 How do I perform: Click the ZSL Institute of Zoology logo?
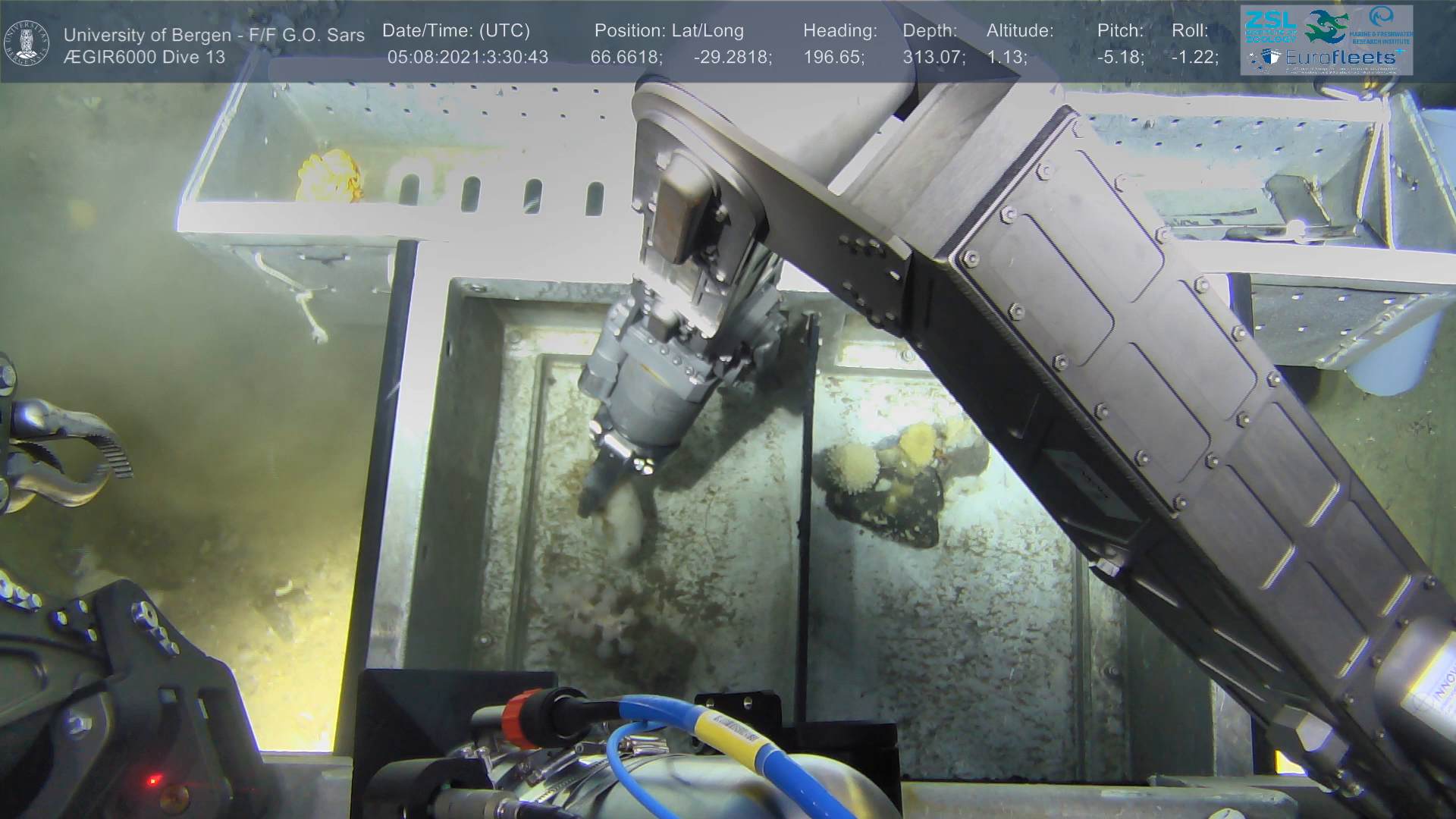[1270, 26]
